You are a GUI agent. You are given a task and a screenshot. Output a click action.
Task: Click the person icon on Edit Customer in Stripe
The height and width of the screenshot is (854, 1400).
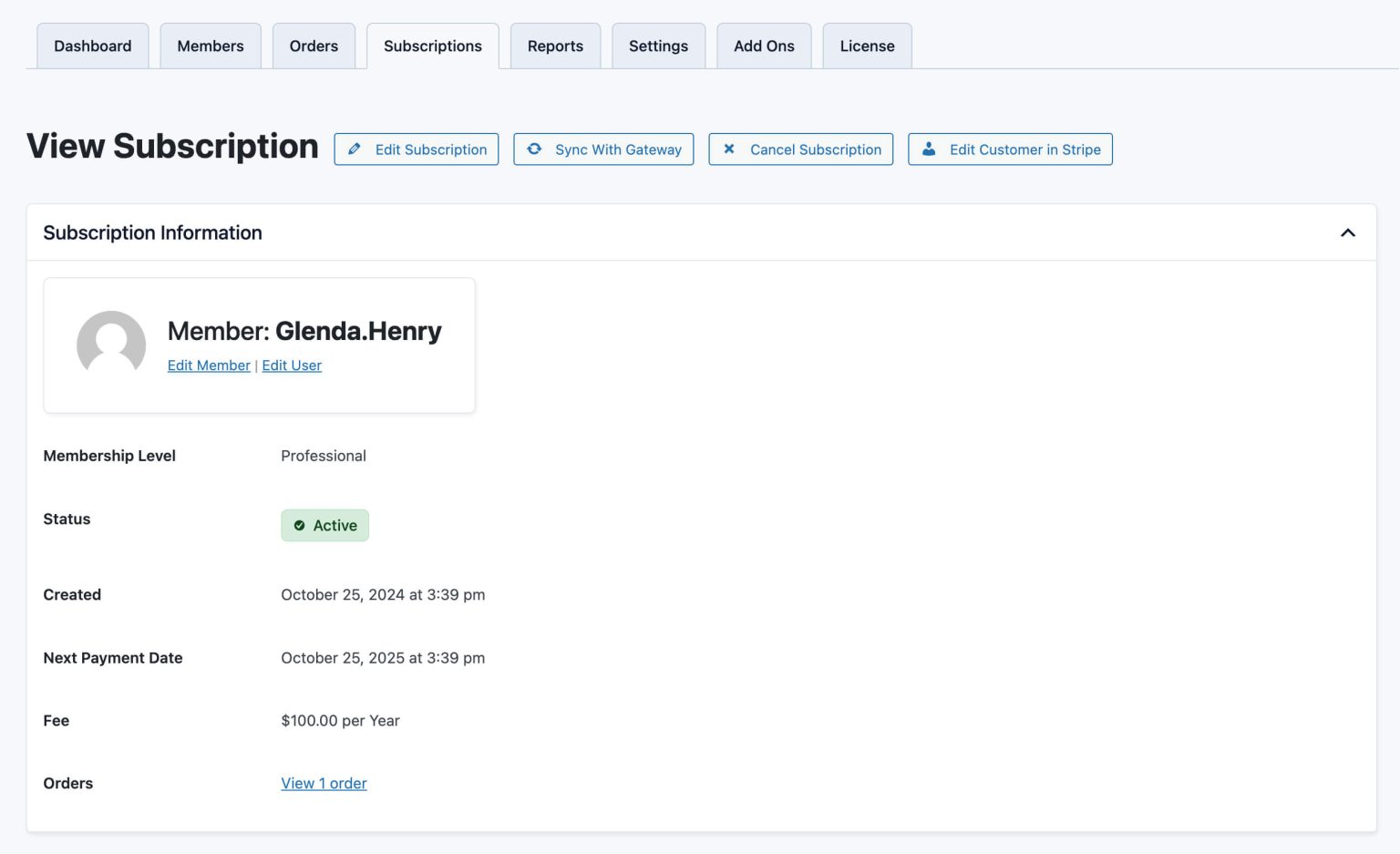[929, 149]
